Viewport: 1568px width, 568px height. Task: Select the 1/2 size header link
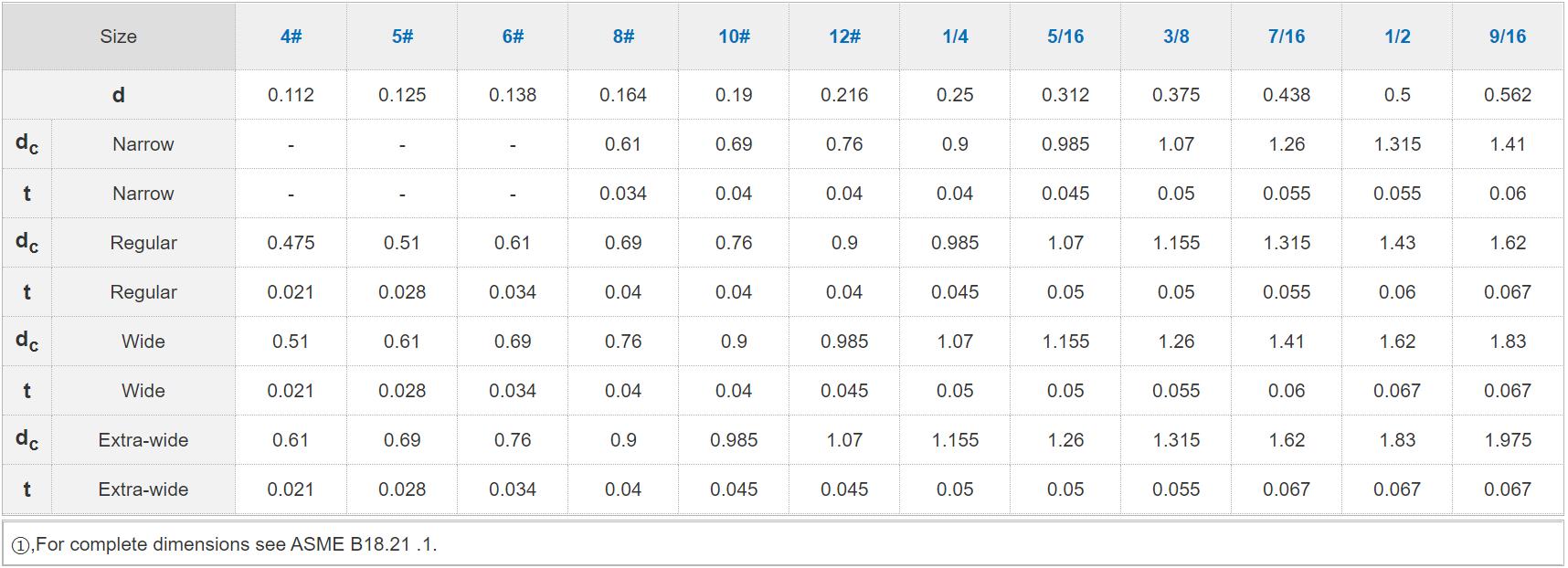coord(1397,37)
